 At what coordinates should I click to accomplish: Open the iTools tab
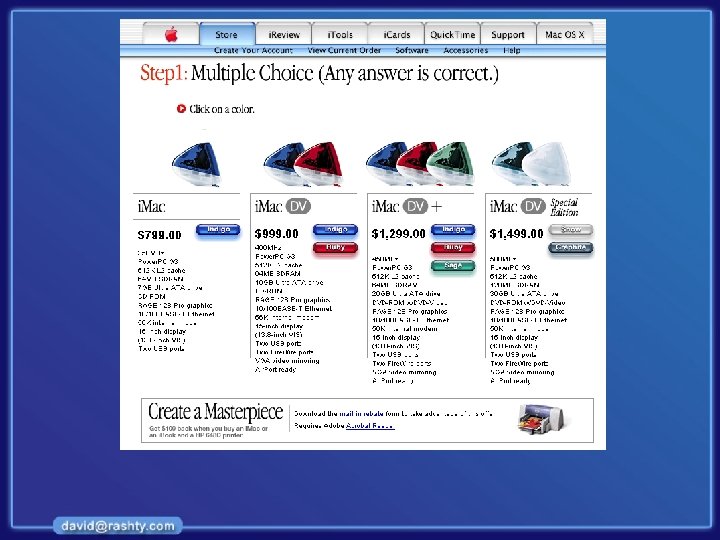(340, 34)
